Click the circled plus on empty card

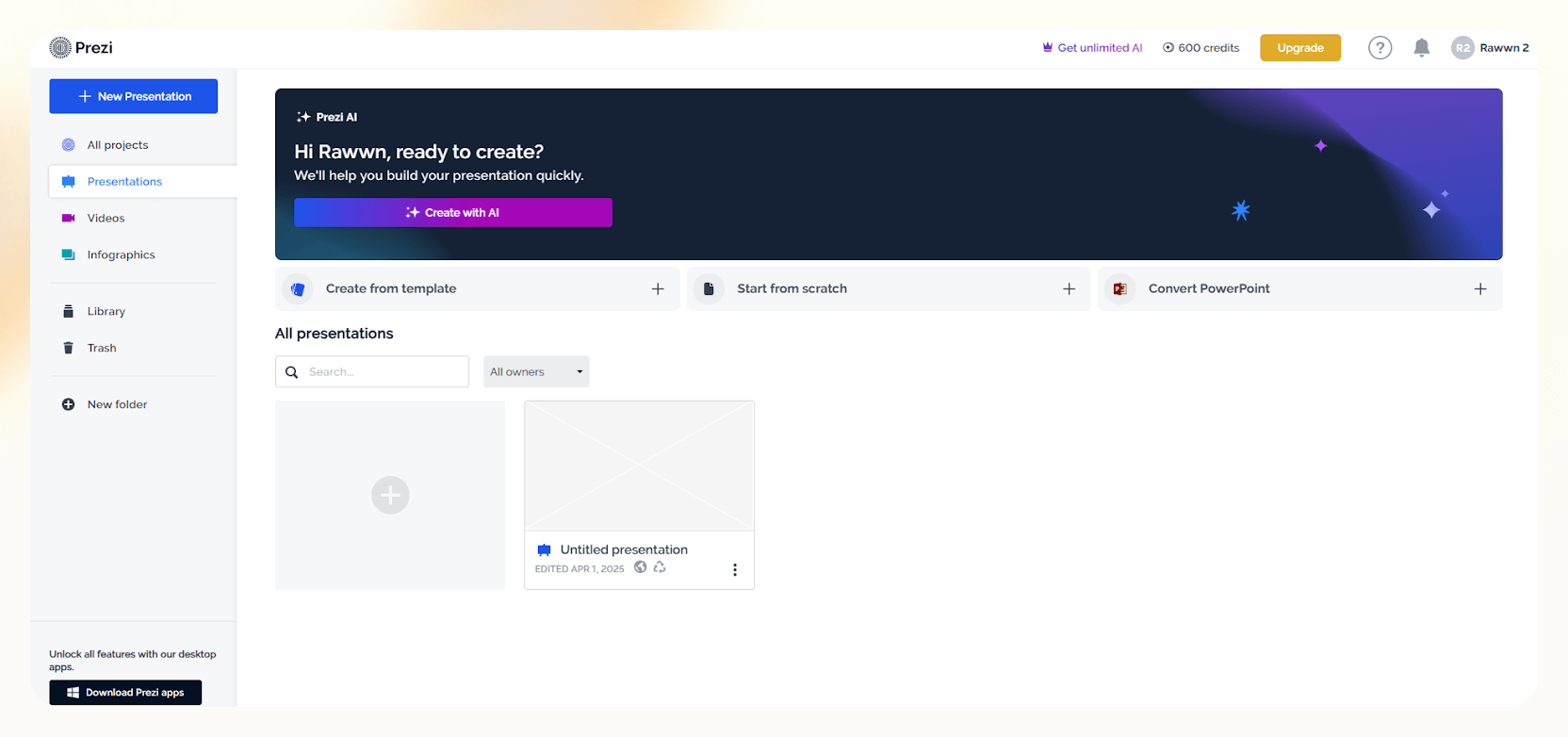390,495
